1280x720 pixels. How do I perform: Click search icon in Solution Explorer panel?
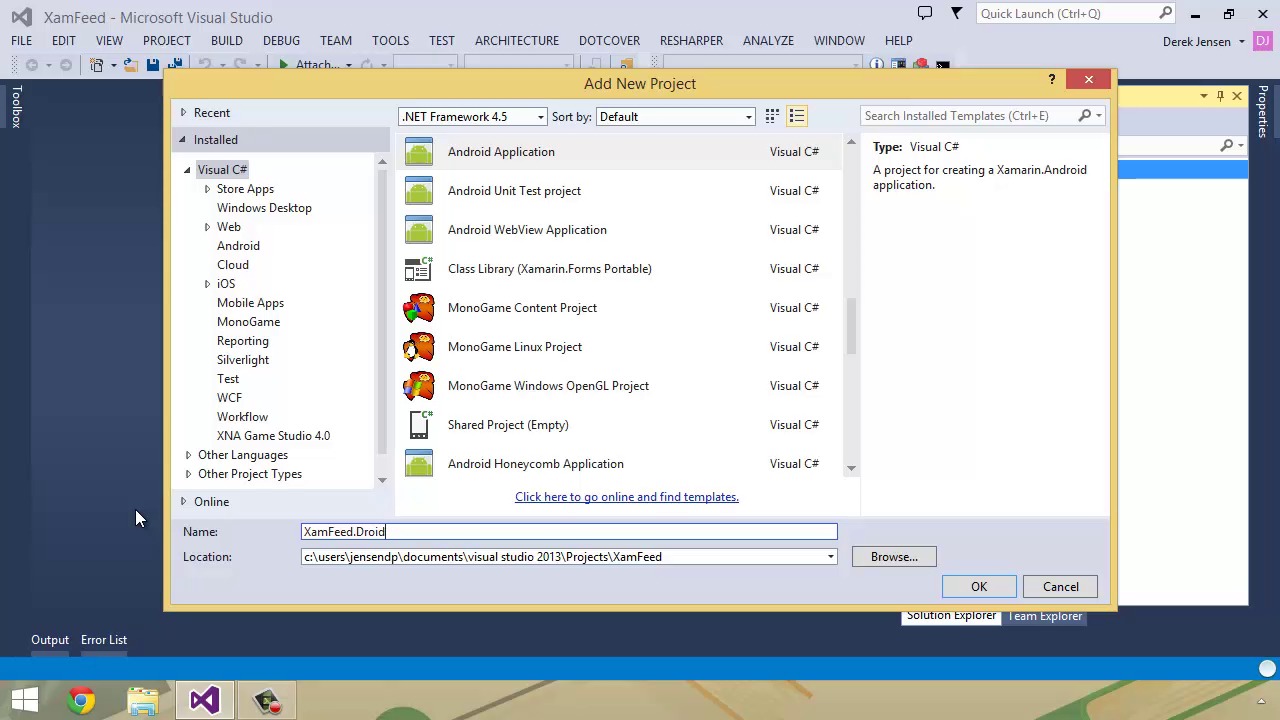tap(1227, 146)
